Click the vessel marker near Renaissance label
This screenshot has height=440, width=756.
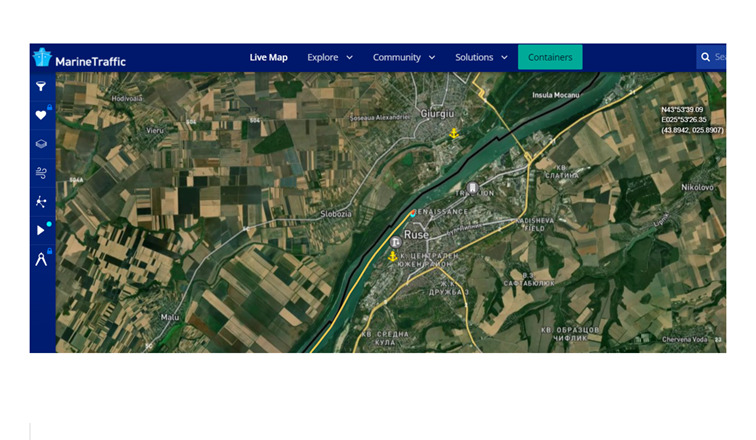point(412,212)
